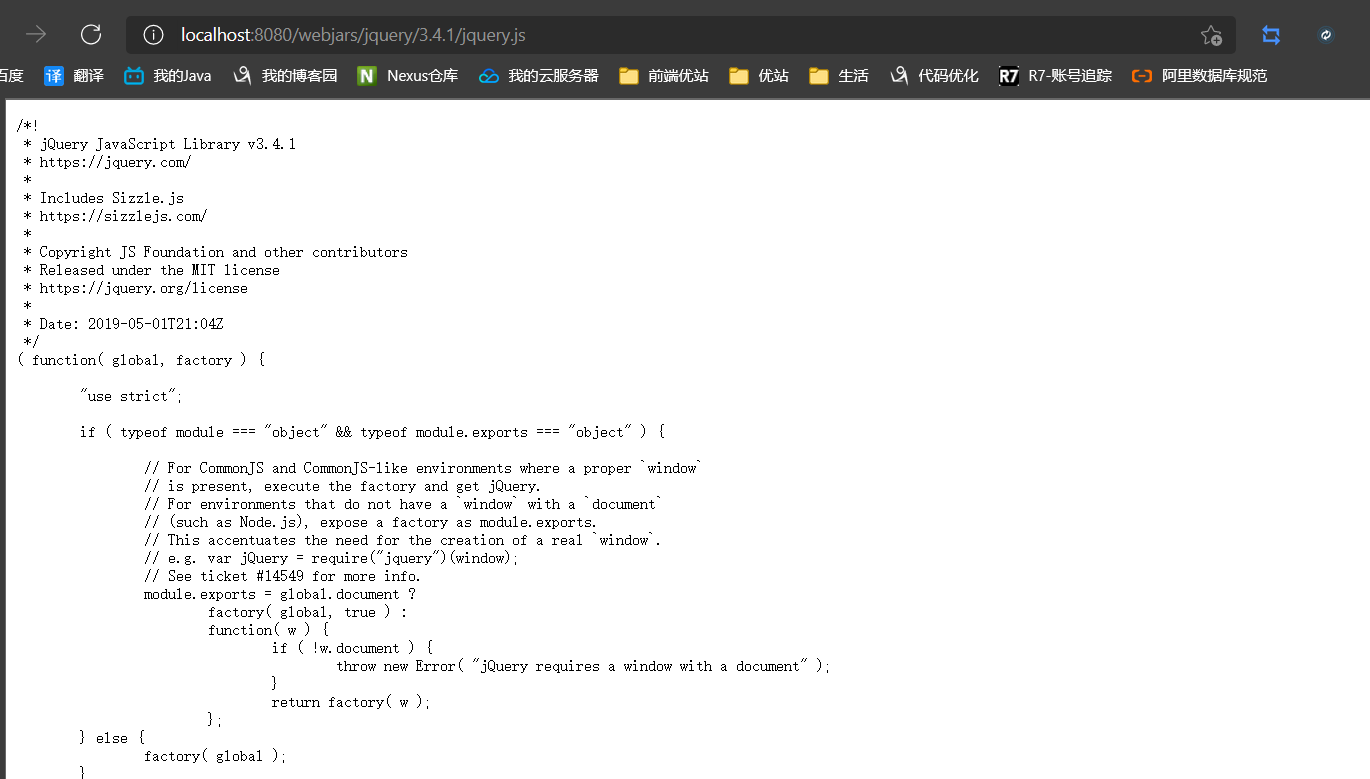The width and height of the screenshot is (1370, 779).
Task: Click the line "( function( global, factory ) {"
Action: [141, 360]
